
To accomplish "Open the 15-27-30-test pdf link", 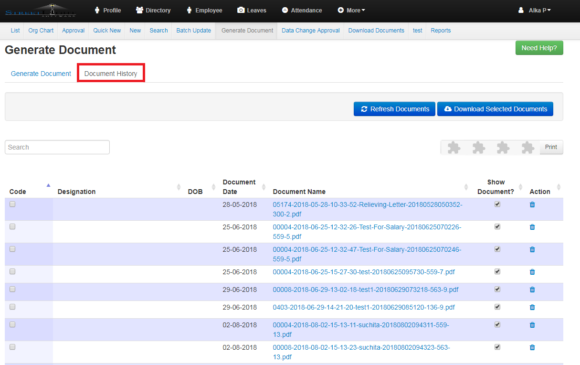I will [364, 272].
